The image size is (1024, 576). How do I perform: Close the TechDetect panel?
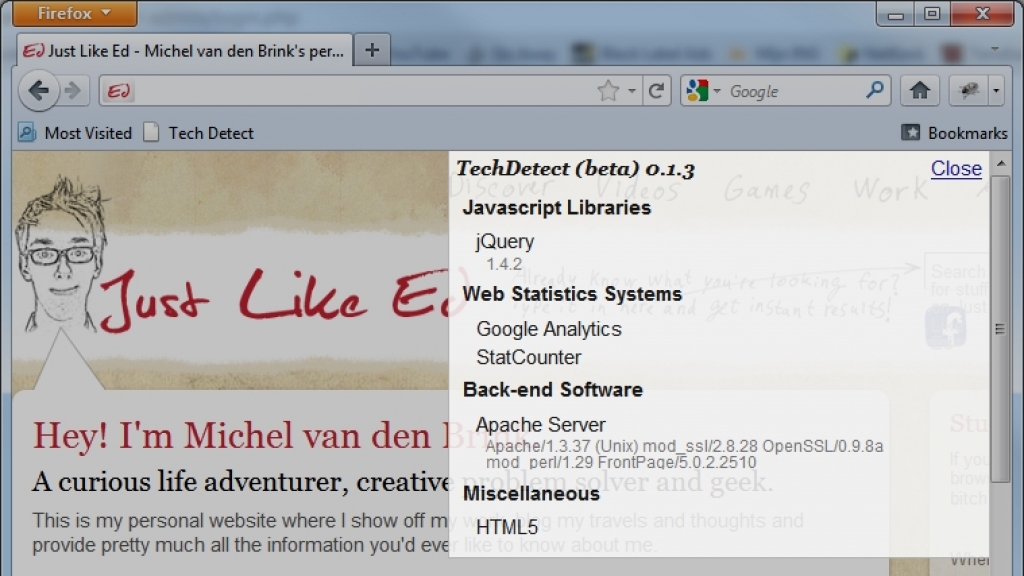coord(956,168)
